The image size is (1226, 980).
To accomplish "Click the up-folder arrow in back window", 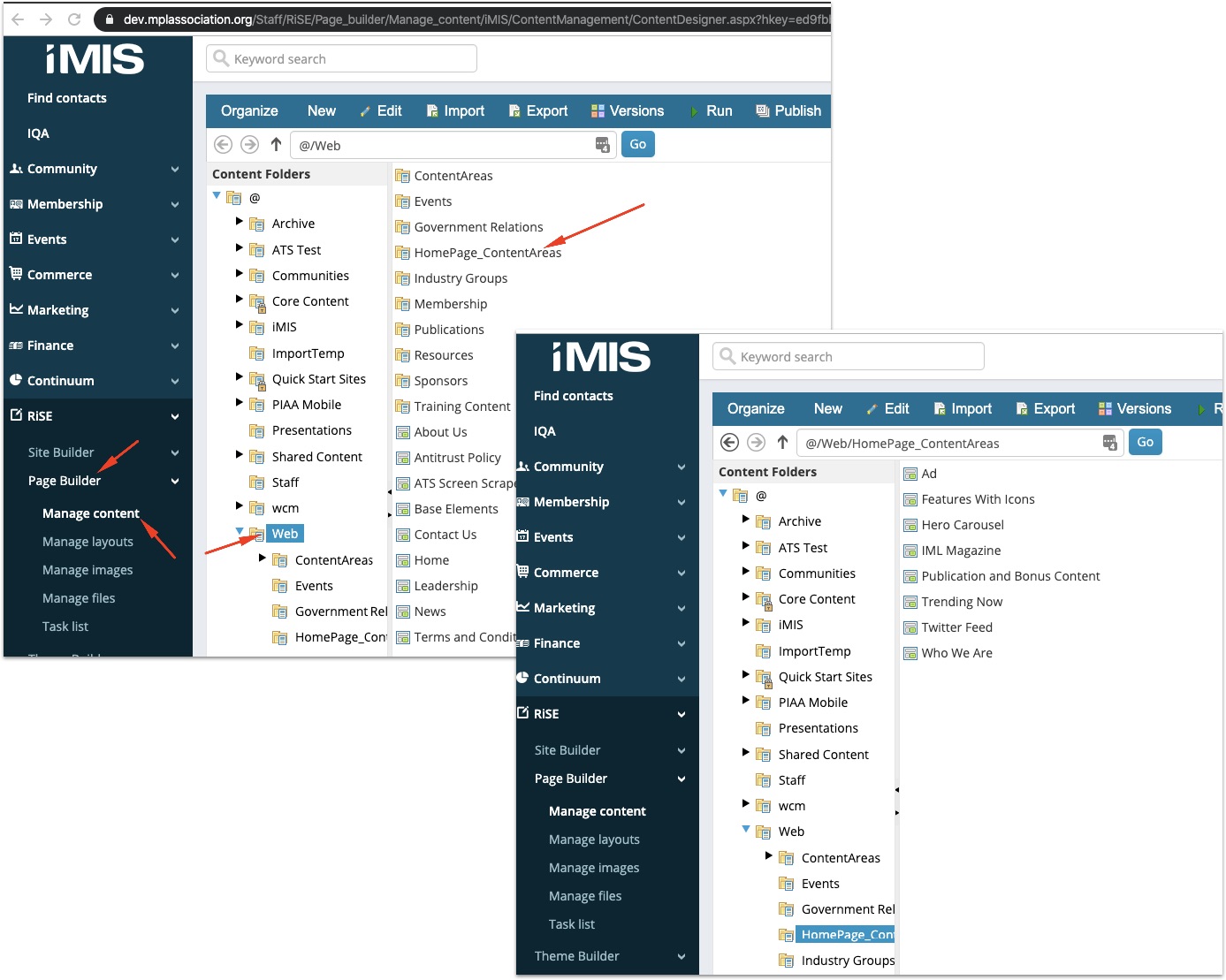I will pos(276,144).
